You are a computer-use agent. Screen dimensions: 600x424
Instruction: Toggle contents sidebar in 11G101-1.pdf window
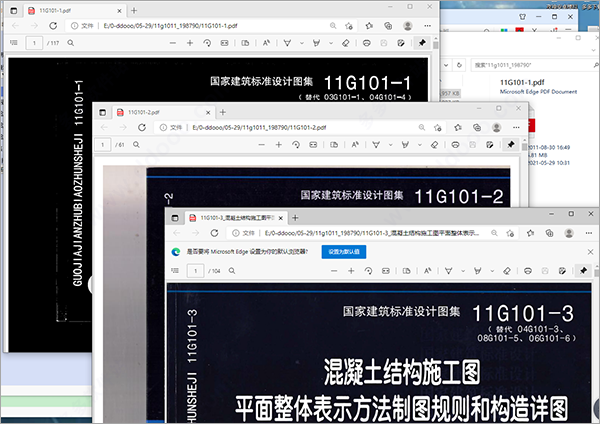click(14, 43)
